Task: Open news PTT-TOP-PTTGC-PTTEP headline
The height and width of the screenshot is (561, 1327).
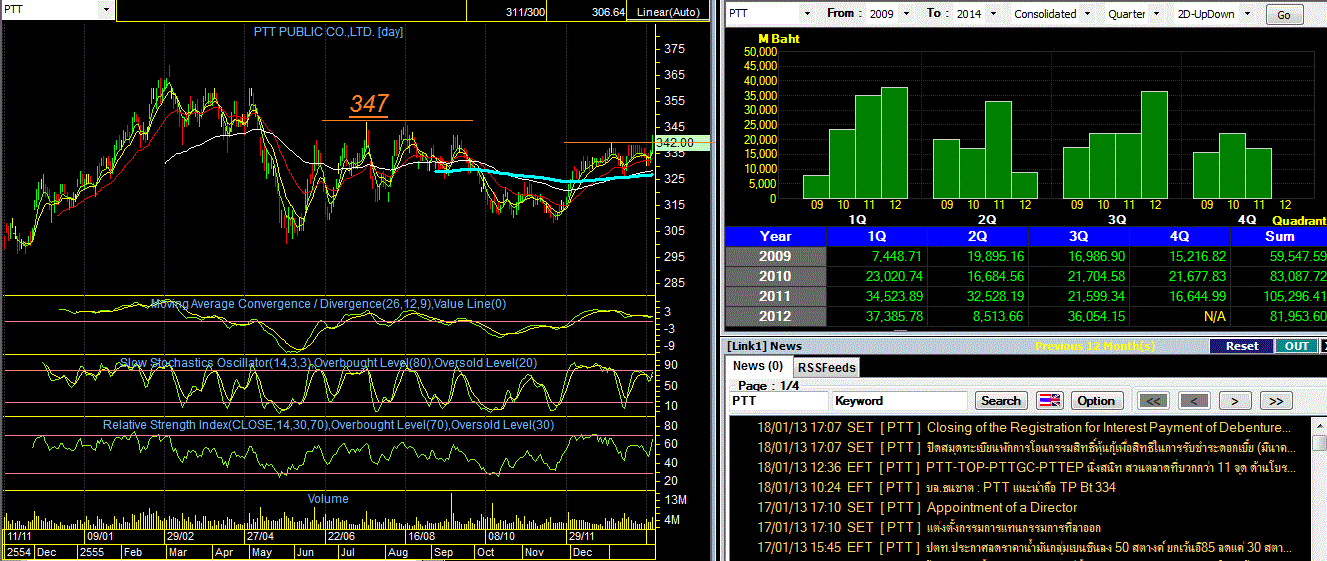Action: point(1108,467)
